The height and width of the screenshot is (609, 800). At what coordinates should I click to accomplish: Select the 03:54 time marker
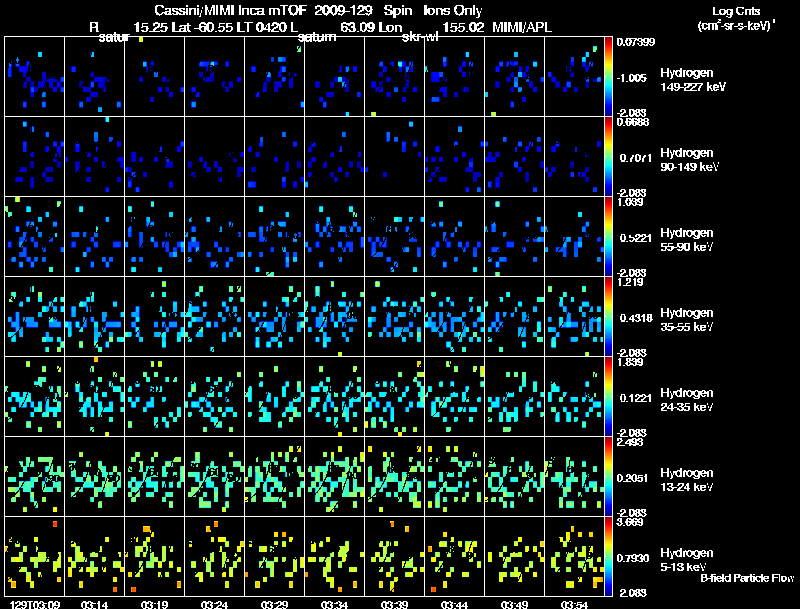click(575, 603)
